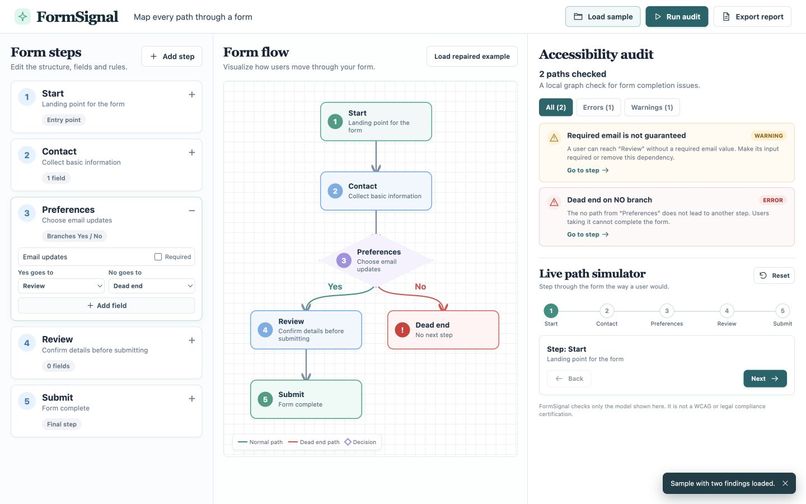Jump to simulator step 1 Start
This screenshot has width=806, height=504.
(551, 311)
